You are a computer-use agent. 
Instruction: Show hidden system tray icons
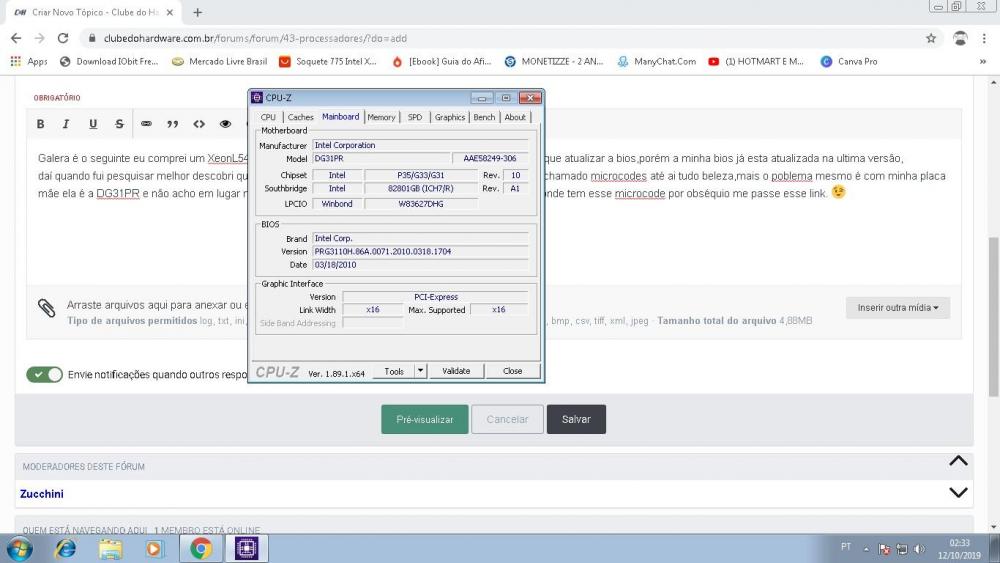pyautogui.click(x=866, y=549)
